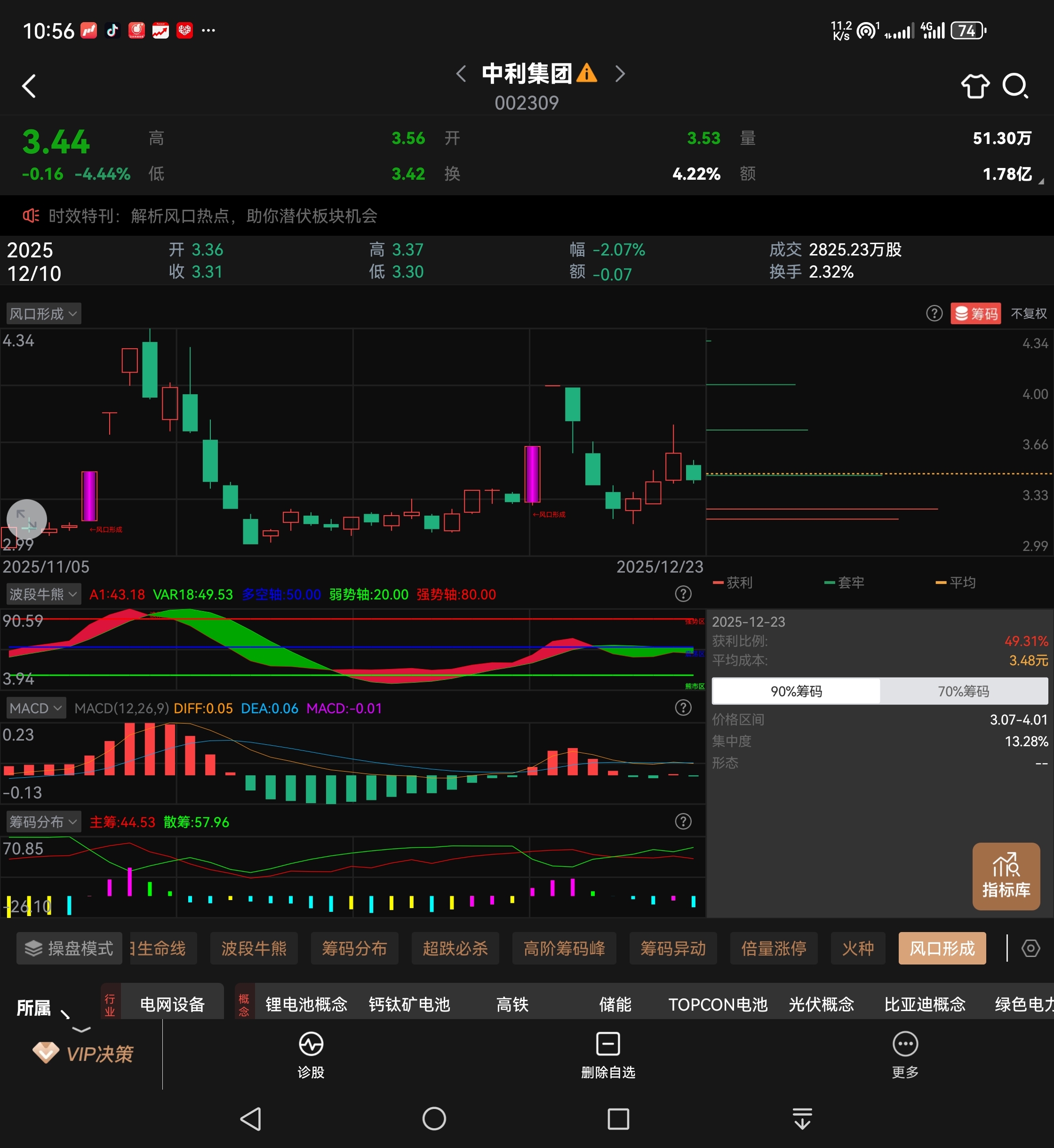Screen dimensions: 1054x1148
Task: Tap the shirt skin theme icon
Action: [x=975, y=86]
